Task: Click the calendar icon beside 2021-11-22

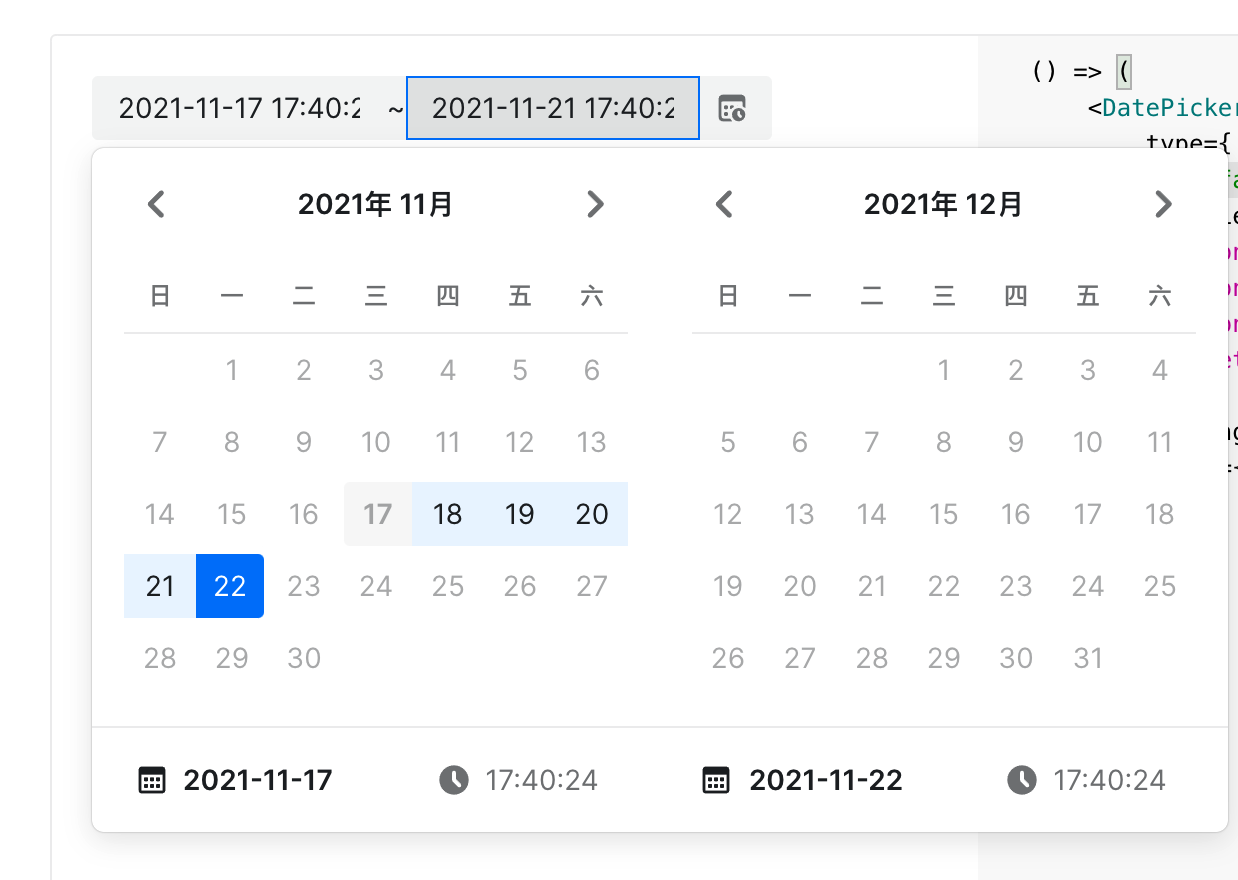Action: click(715, 780)
